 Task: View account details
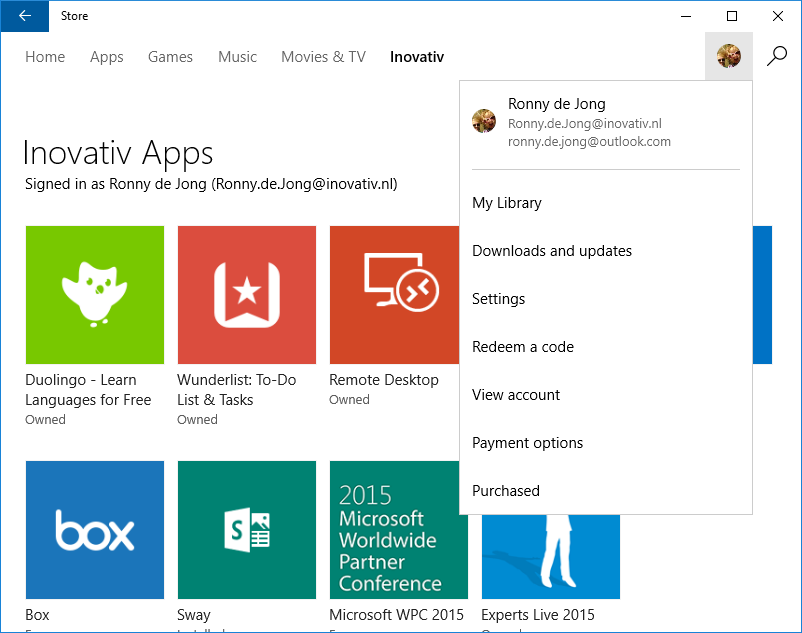[516, 394]
